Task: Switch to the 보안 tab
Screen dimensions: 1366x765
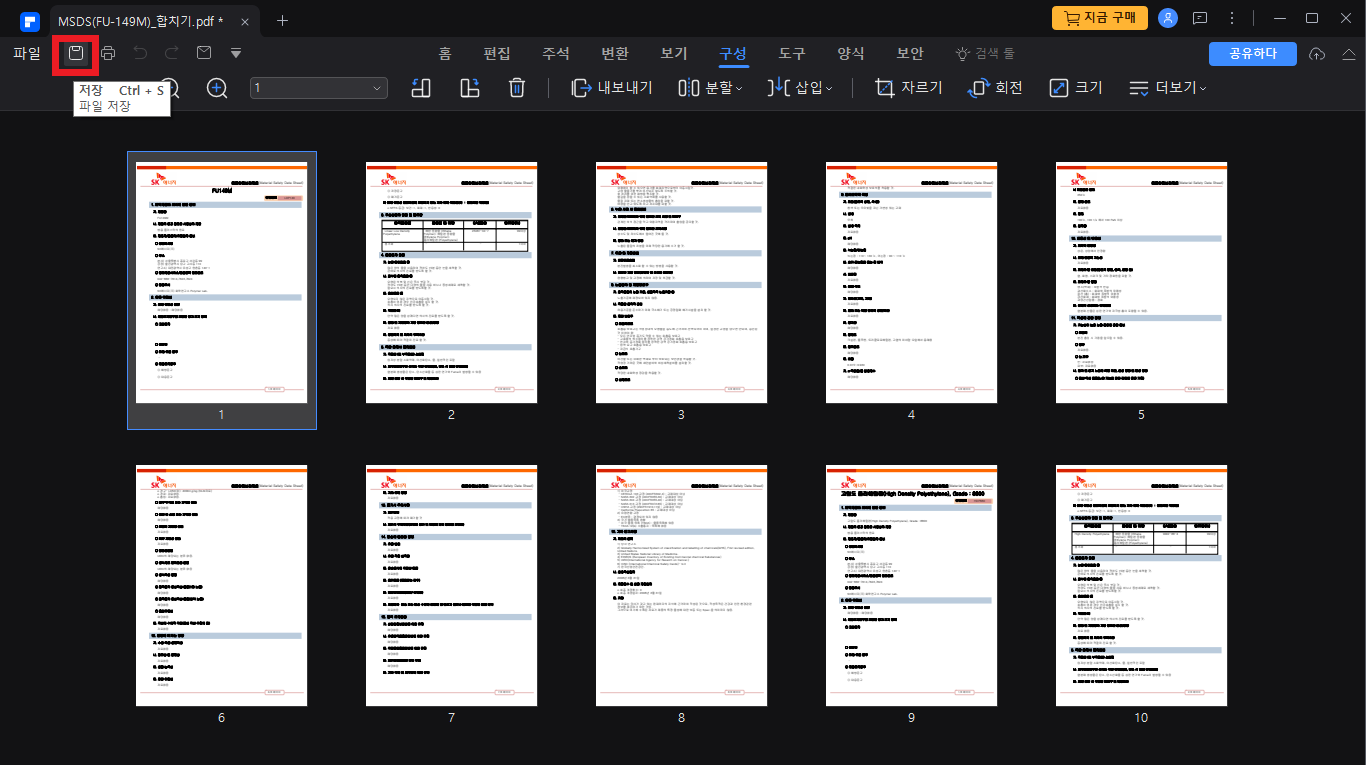Action: 910,53
